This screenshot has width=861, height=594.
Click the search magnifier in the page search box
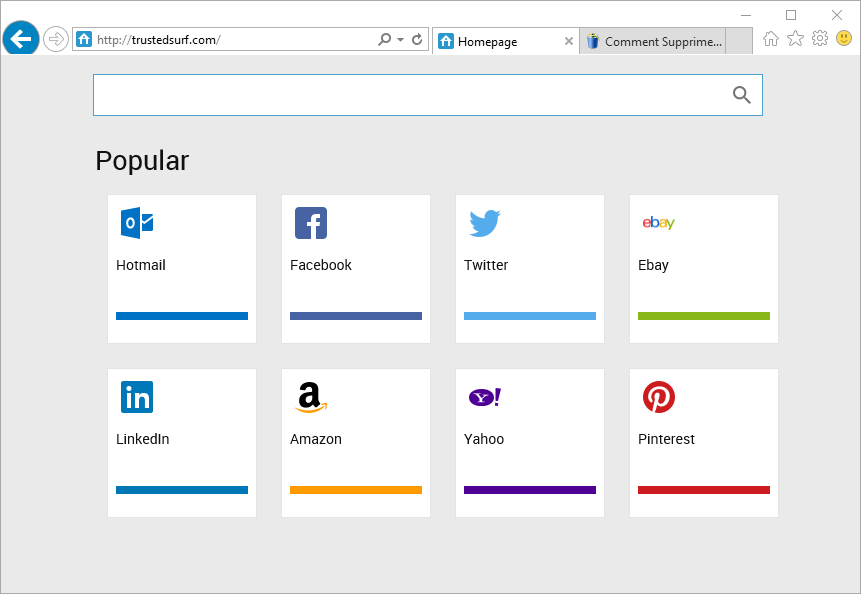pyautogui.click(x=742, y=95)
